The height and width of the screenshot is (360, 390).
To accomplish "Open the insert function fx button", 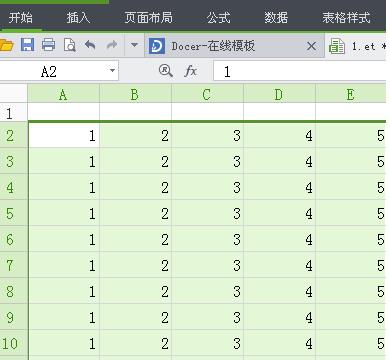I will [190, 71].
